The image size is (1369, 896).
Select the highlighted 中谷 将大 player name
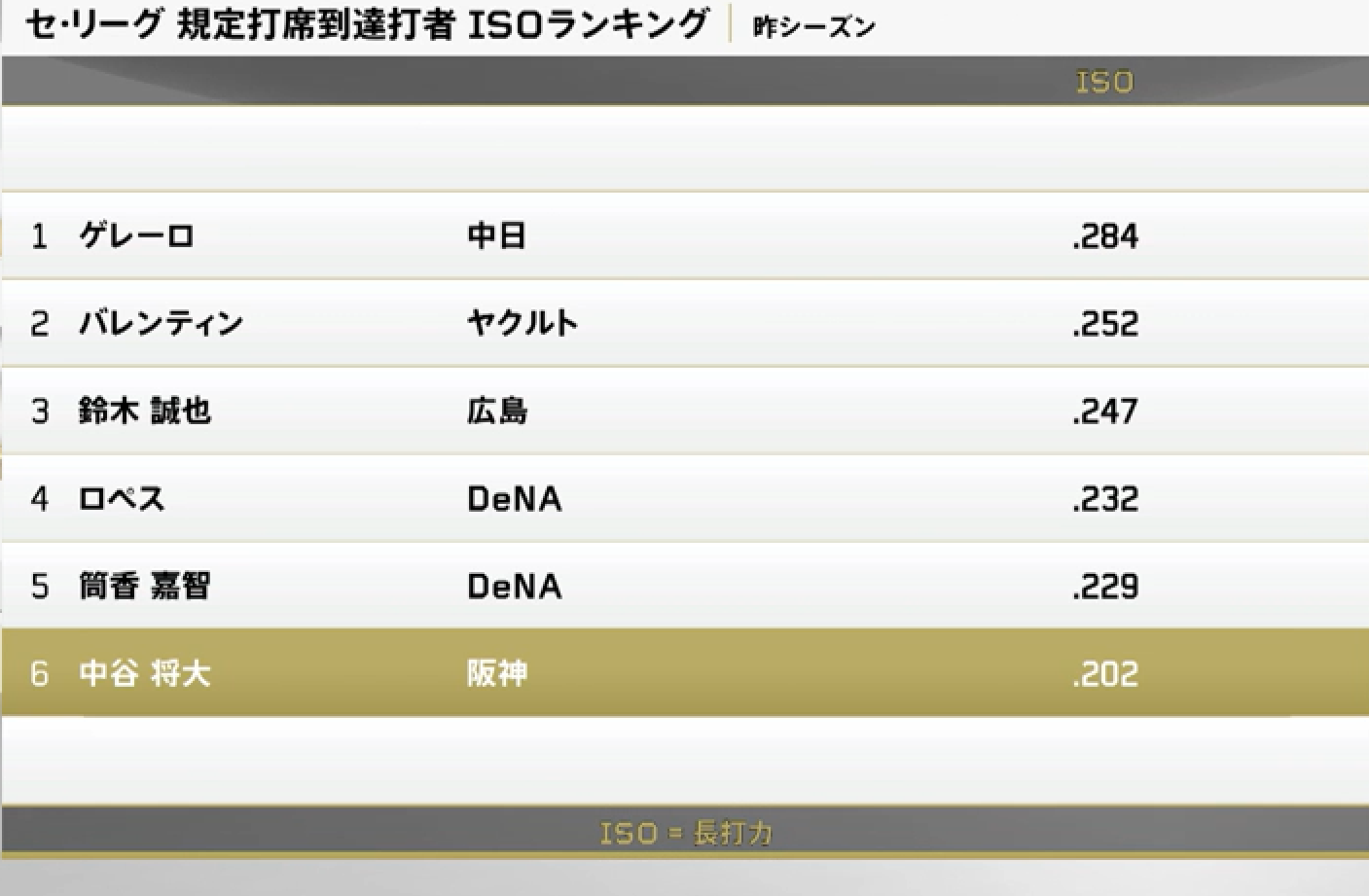pyautogui.click(x=145, y=673)
